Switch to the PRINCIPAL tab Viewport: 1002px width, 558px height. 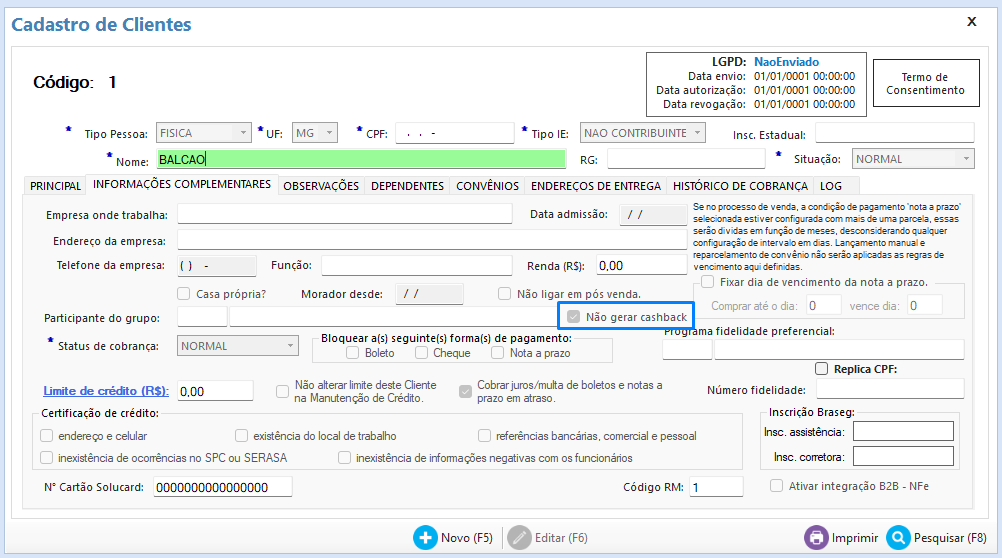click(56, 186)
